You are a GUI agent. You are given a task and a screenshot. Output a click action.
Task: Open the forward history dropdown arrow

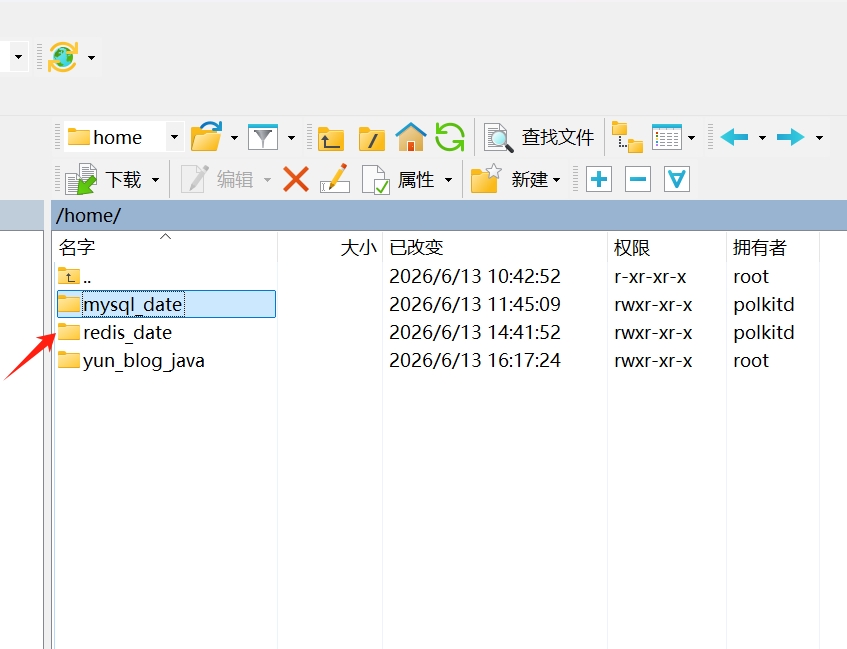coord(819,137)
